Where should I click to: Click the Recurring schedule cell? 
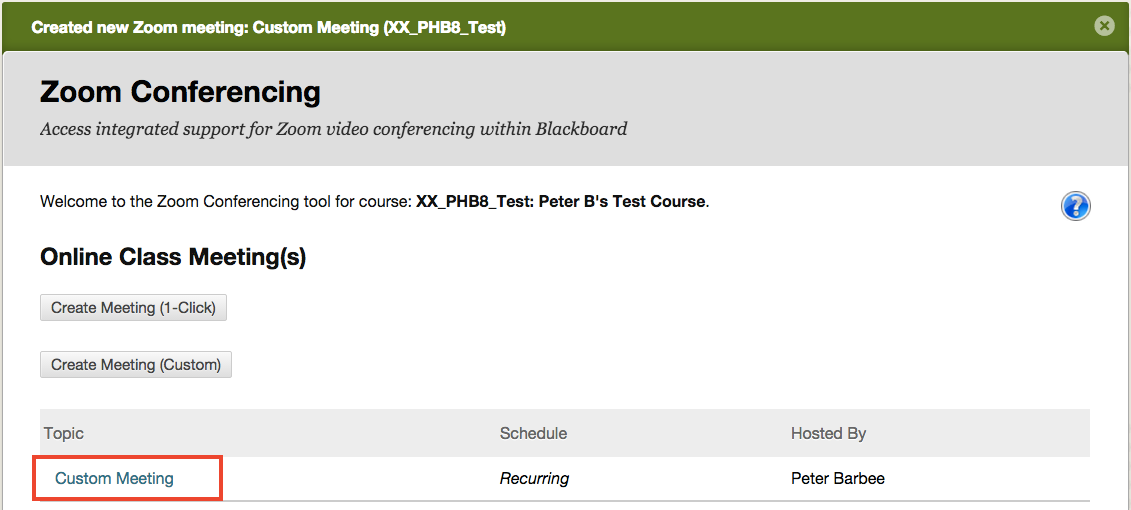click(534, 479)
